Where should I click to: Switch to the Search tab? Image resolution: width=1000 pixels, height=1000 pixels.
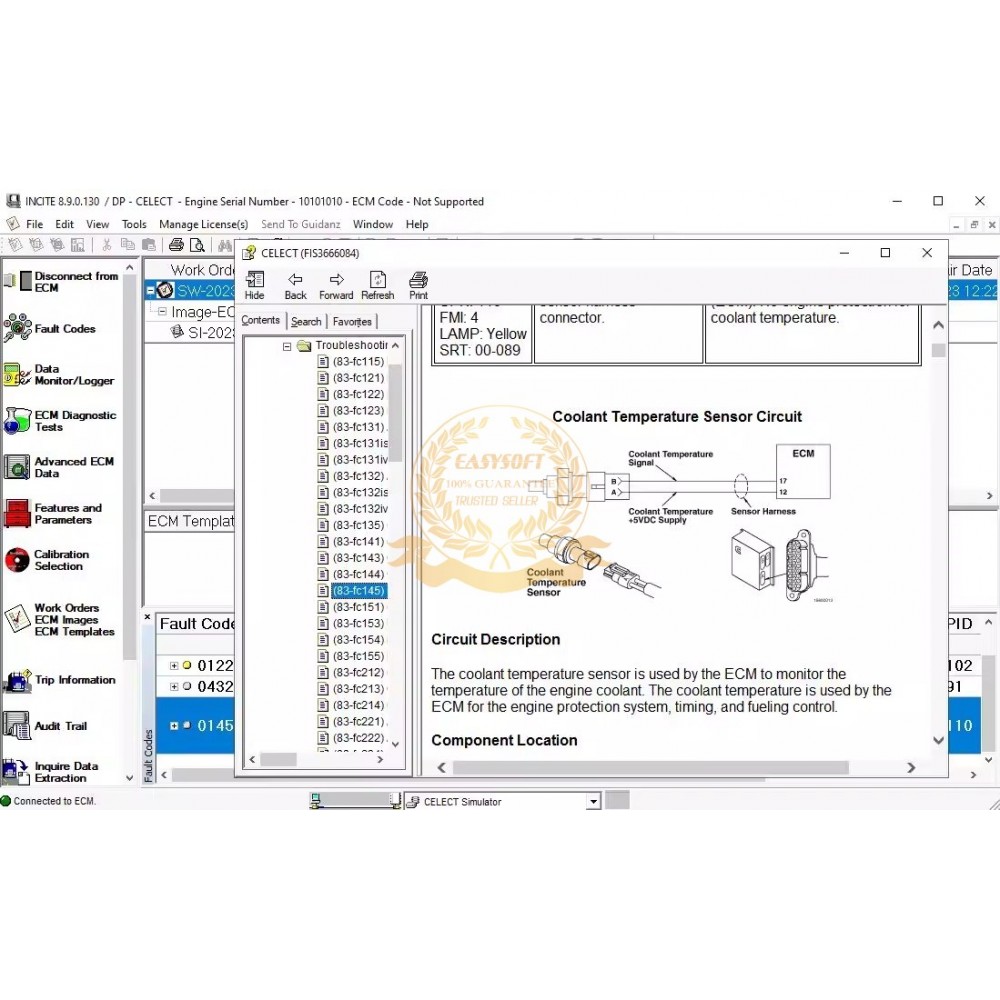(x=306, y=321)
